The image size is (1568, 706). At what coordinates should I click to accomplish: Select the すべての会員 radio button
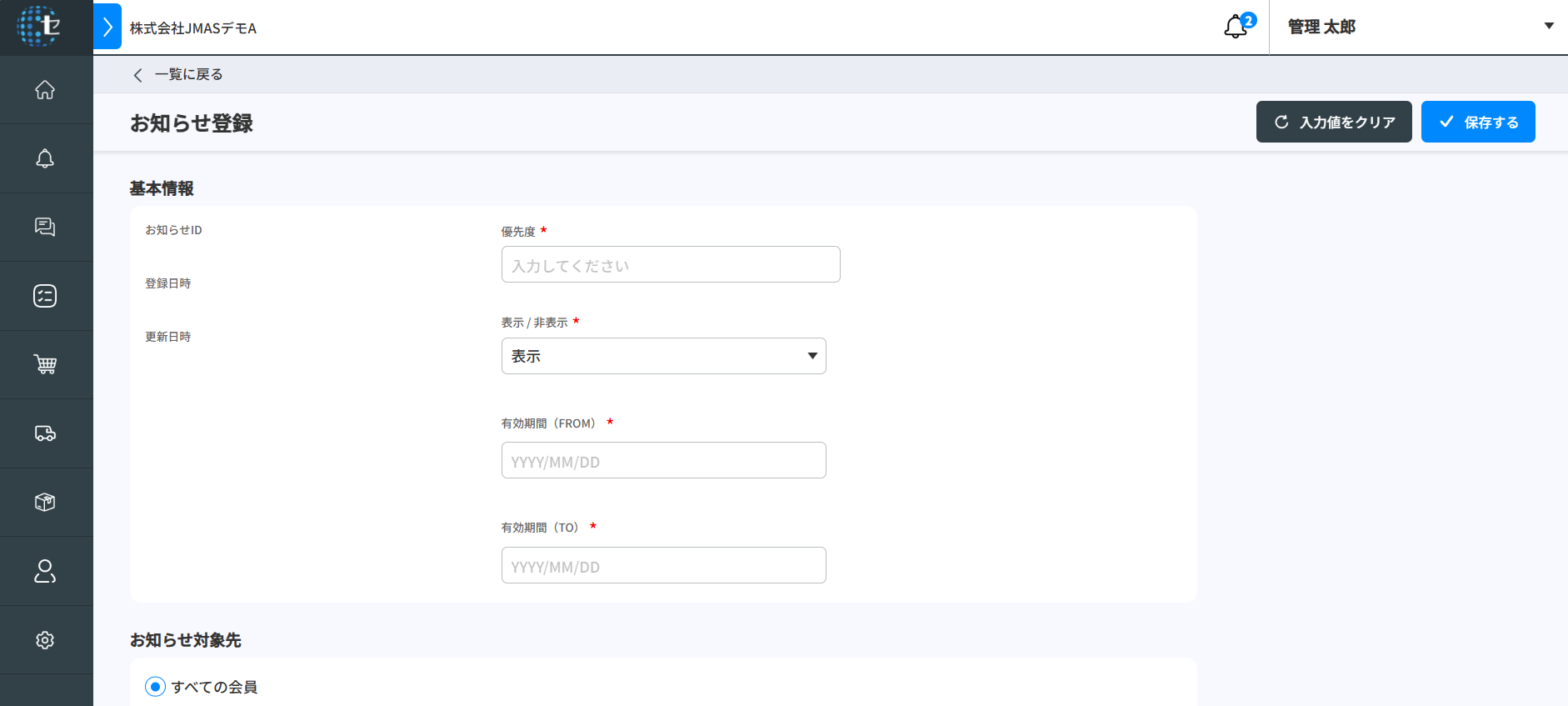[155, 687]
